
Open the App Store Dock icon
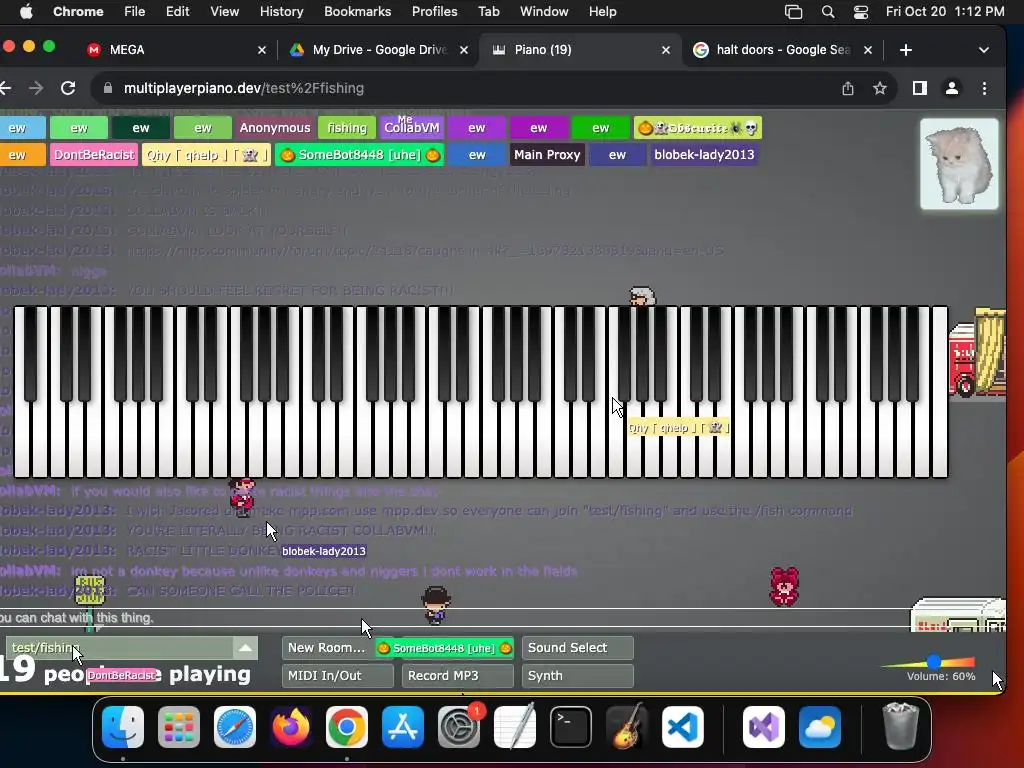(x=403, y=727)
